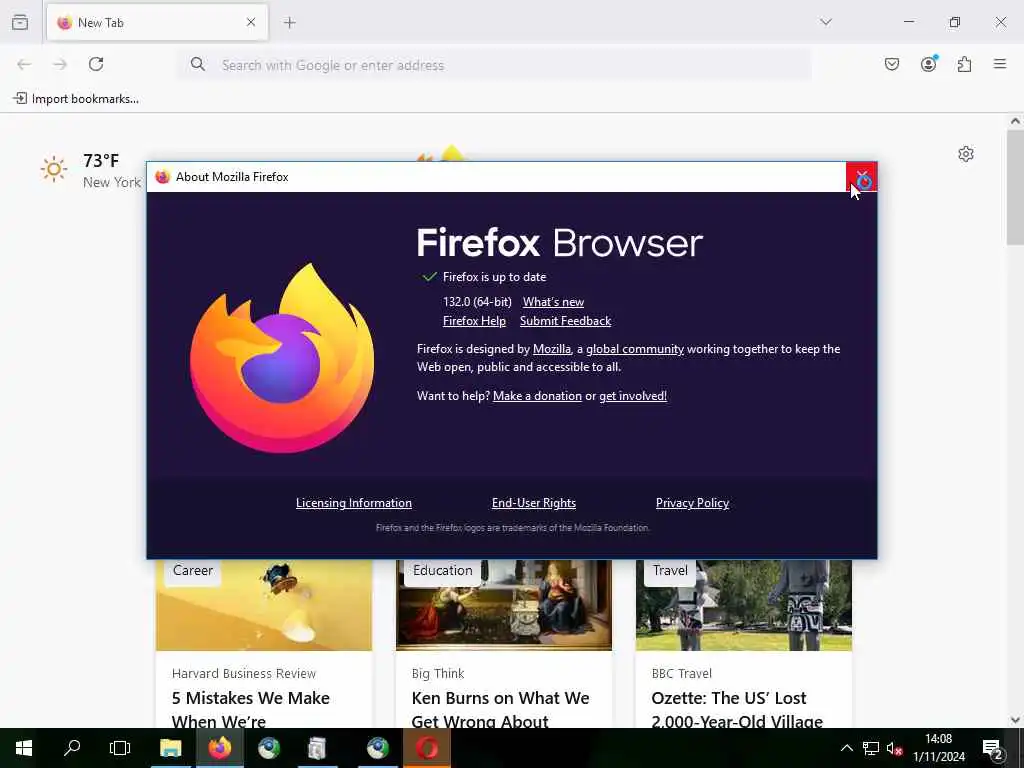The height and width of the screenshot is (768, 1024).
Task: Focus the Search with Google address field
Action: tap(494, 65)
